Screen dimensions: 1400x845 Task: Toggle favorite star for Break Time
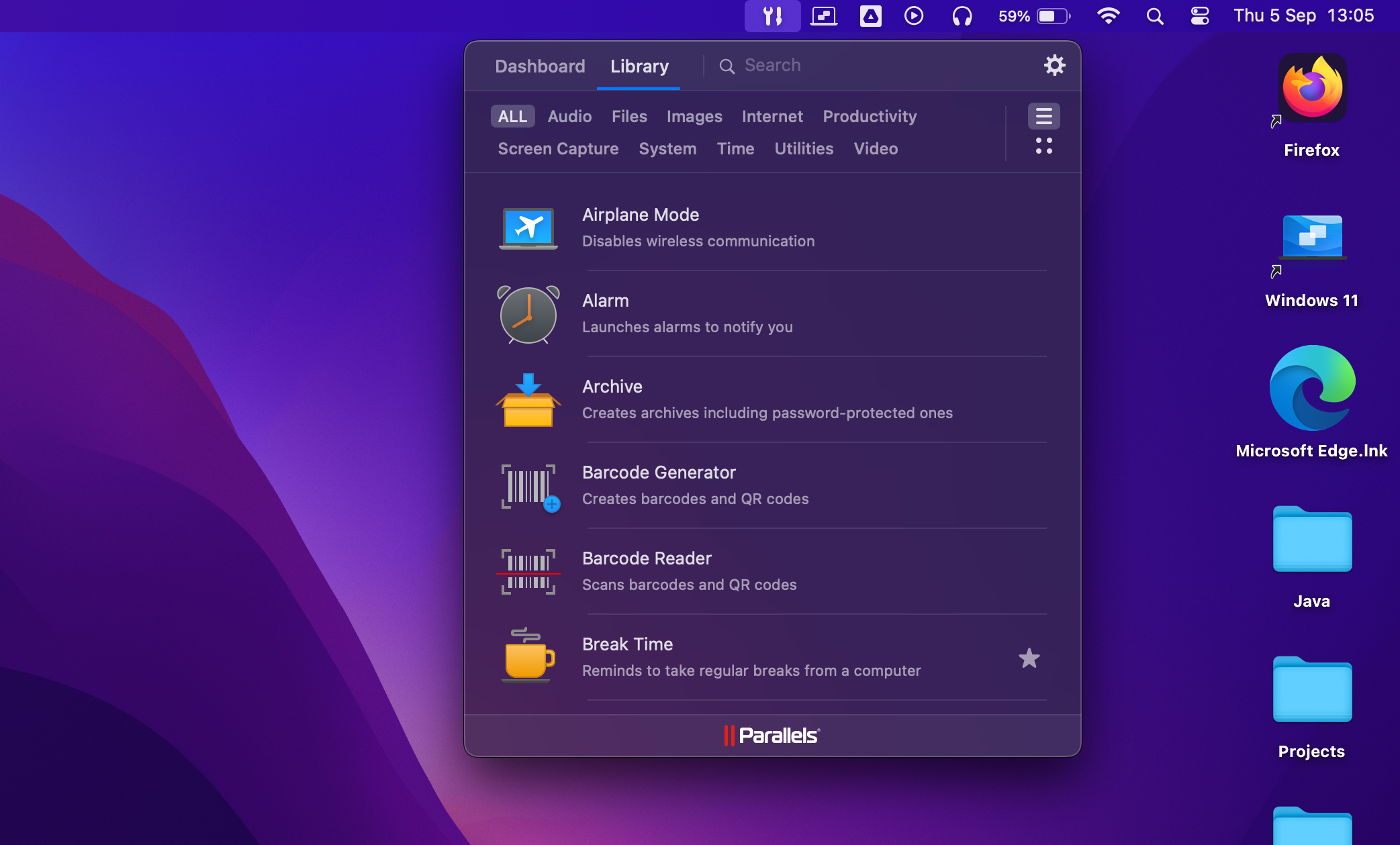(x=1029, y=658)
